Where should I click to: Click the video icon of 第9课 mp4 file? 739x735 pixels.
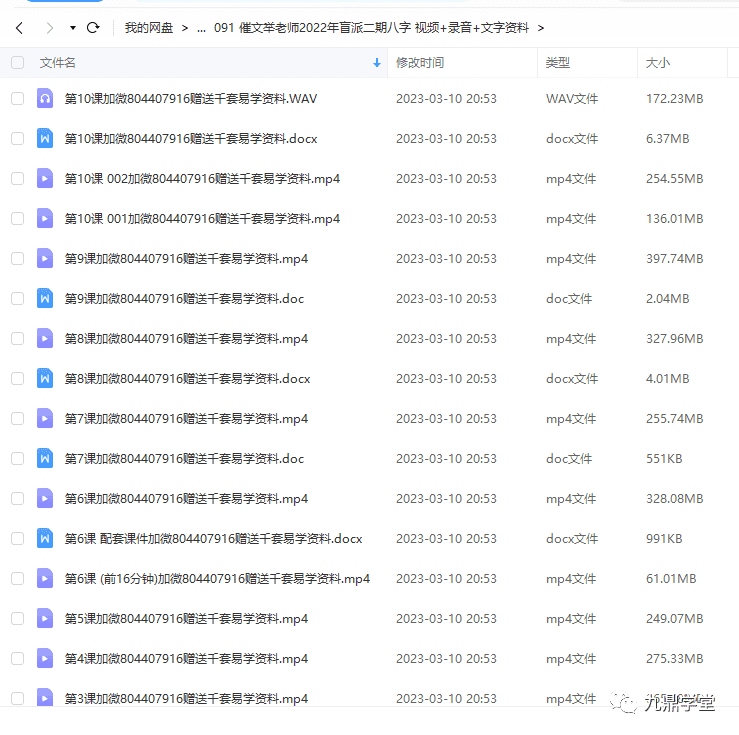45,259
